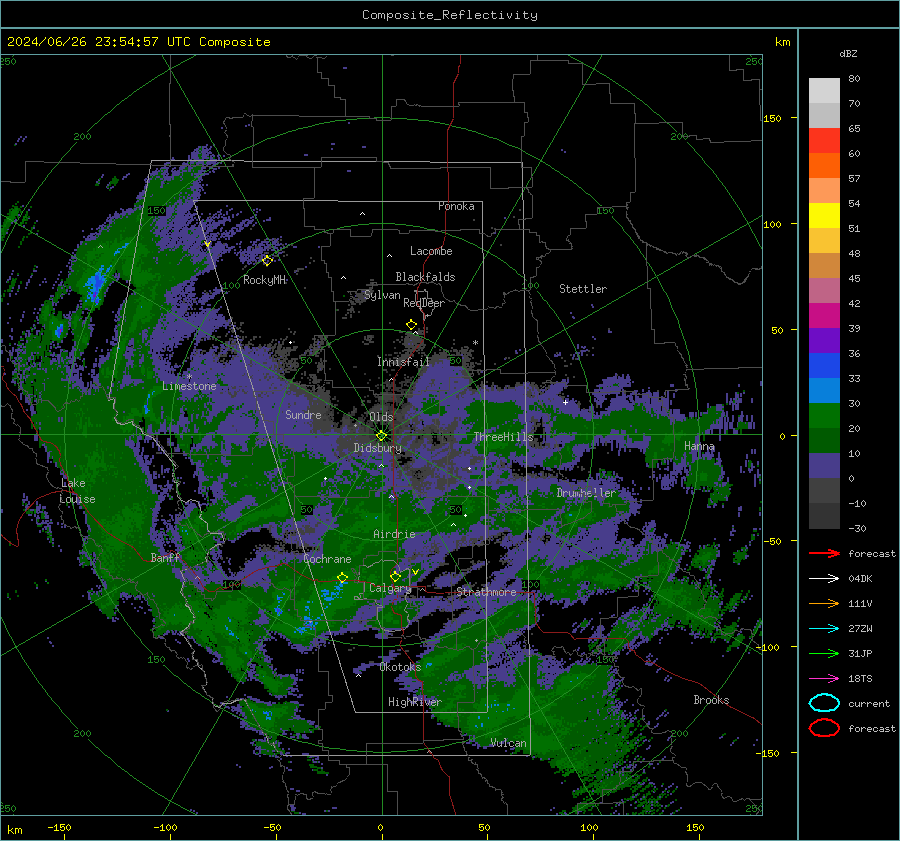This screenshot has width=900, height=841.
Task: Click the Limestone label
Action: tap(189, 386)
